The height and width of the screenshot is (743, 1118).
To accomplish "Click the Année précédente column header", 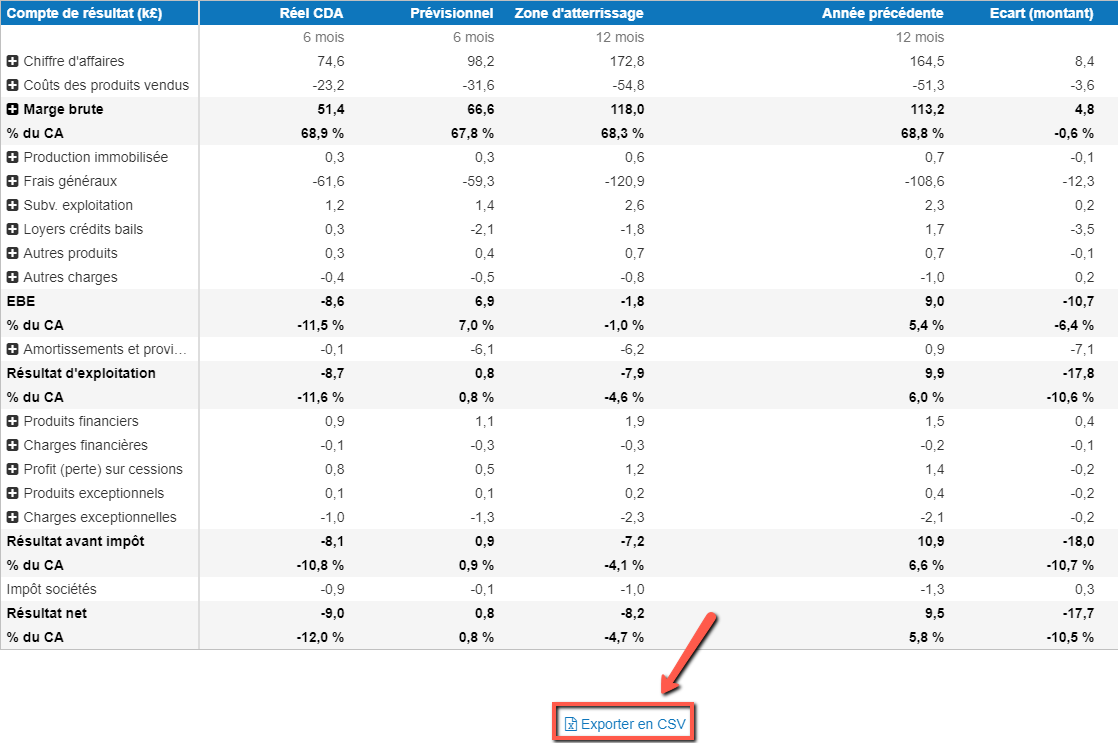I will coord(883,13).
